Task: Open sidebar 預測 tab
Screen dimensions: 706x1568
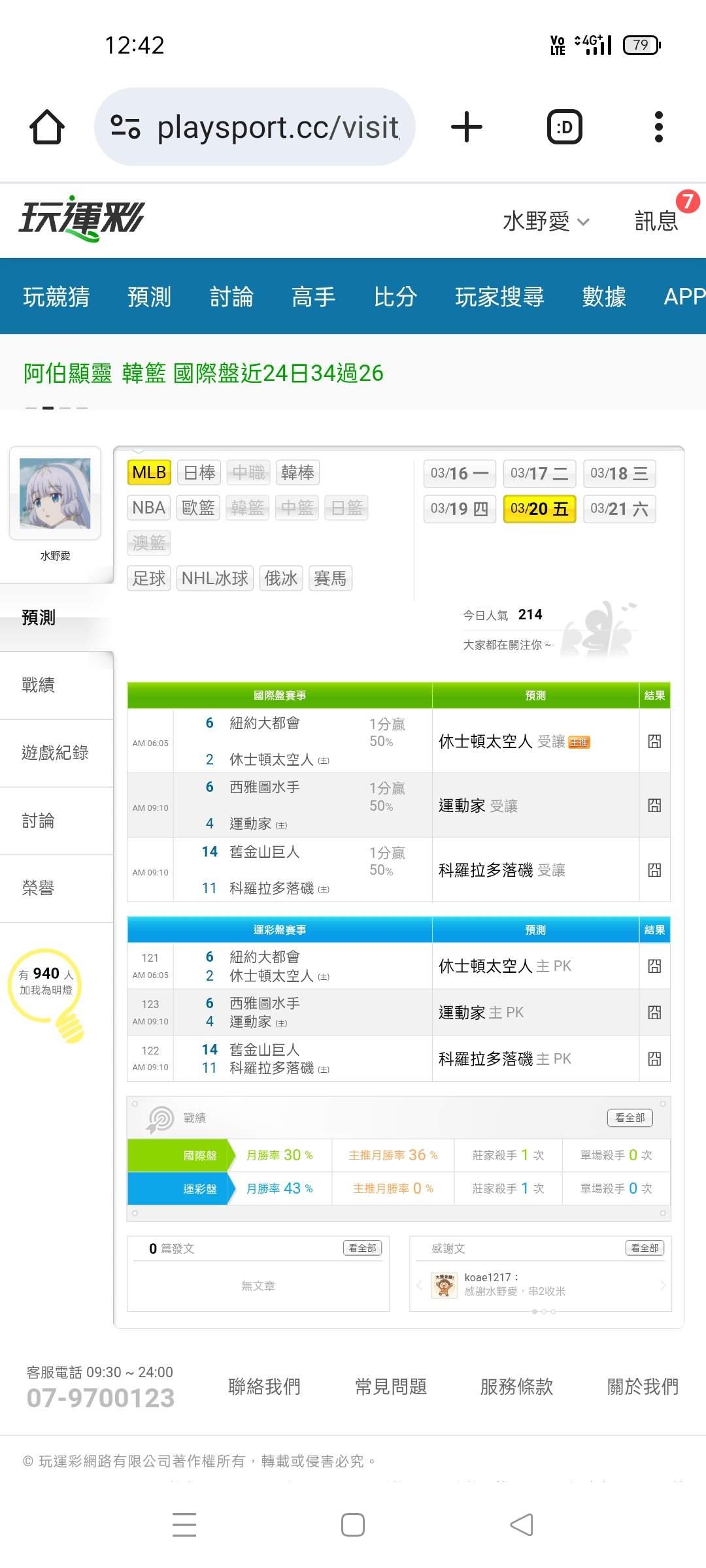Action: [x=56, y=617]
